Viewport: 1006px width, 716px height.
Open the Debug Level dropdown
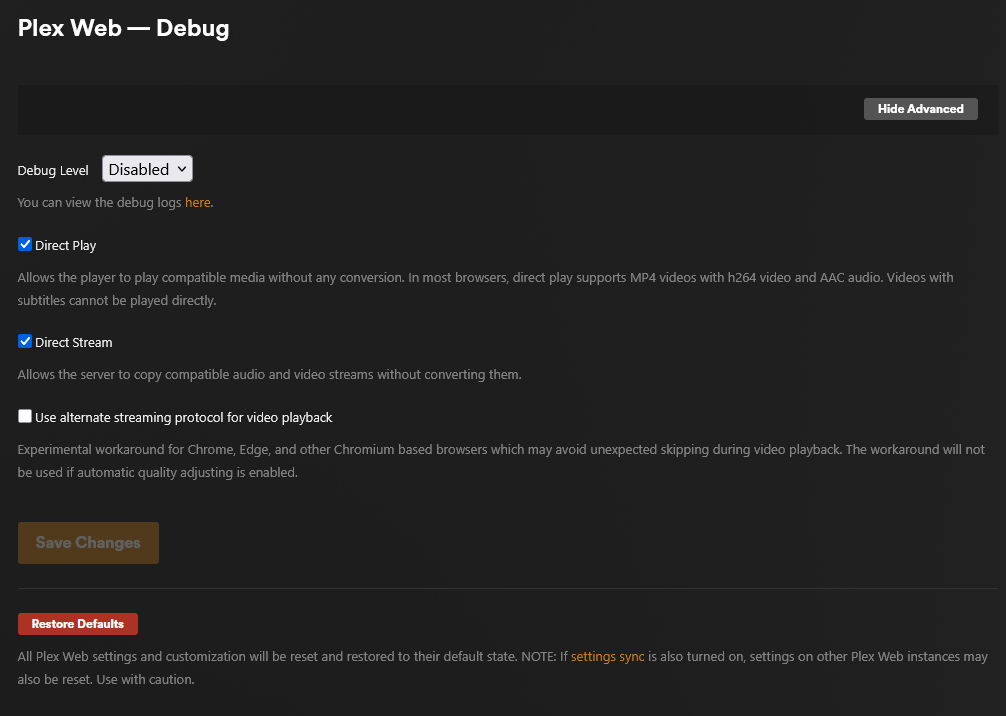pyautogui.click(x=147, y=169)
